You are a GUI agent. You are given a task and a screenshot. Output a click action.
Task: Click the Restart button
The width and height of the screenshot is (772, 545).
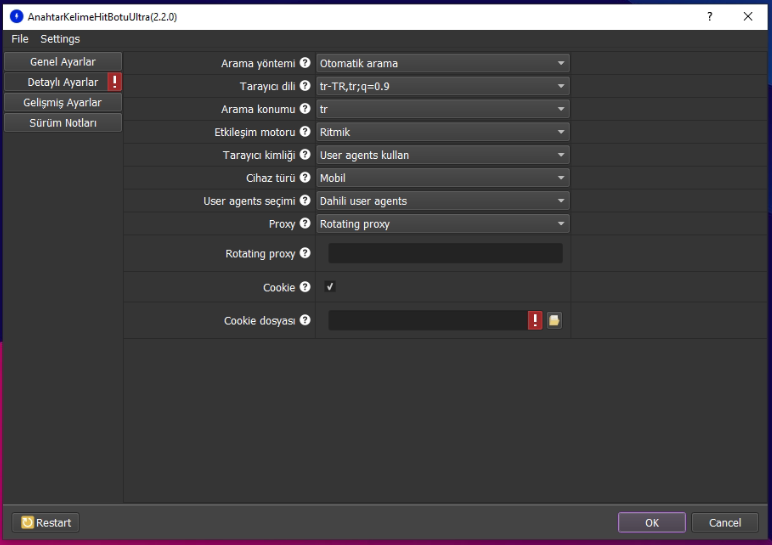[x=45, y=523]
